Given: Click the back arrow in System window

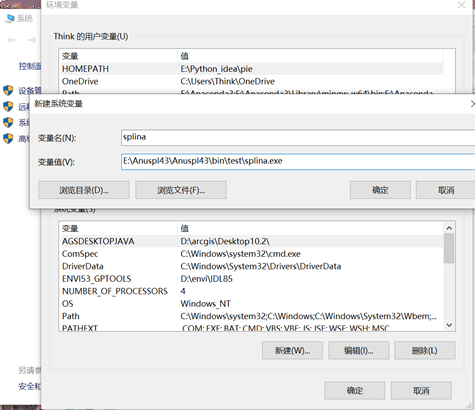Looking at the screenshot, I should pos(11,40).
